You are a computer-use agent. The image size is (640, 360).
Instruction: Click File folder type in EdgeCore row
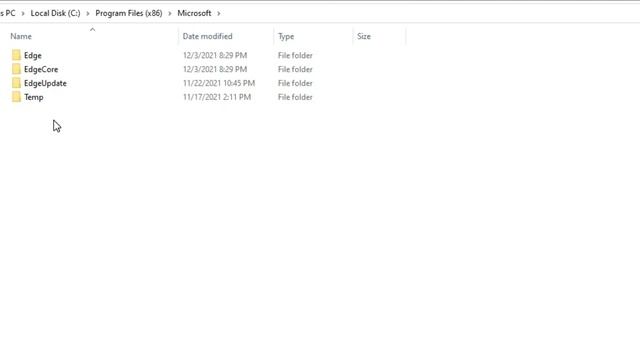coord(295,69)
